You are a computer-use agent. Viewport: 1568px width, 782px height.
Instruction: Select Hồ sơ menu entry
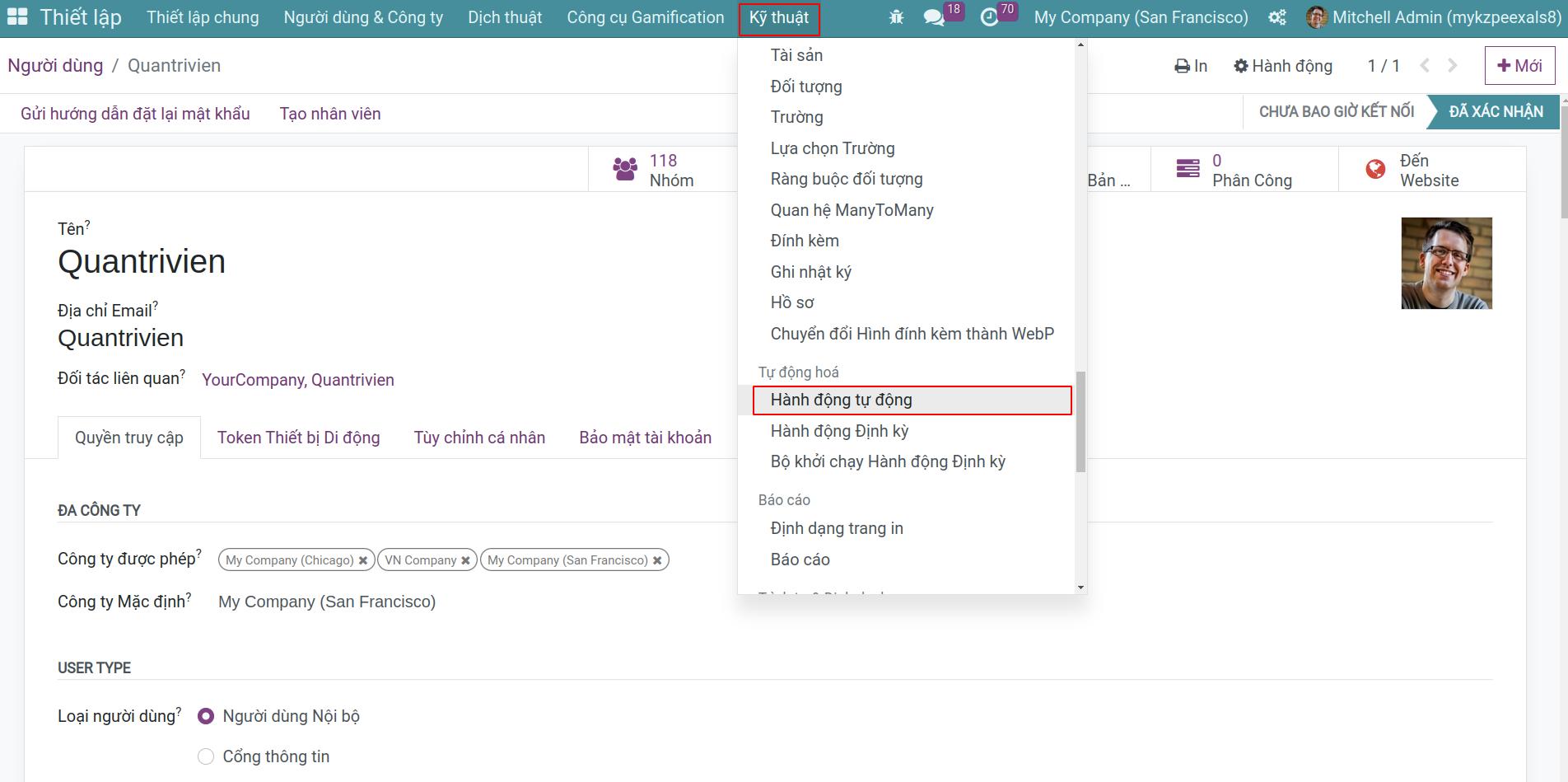(x=792, y=302)
